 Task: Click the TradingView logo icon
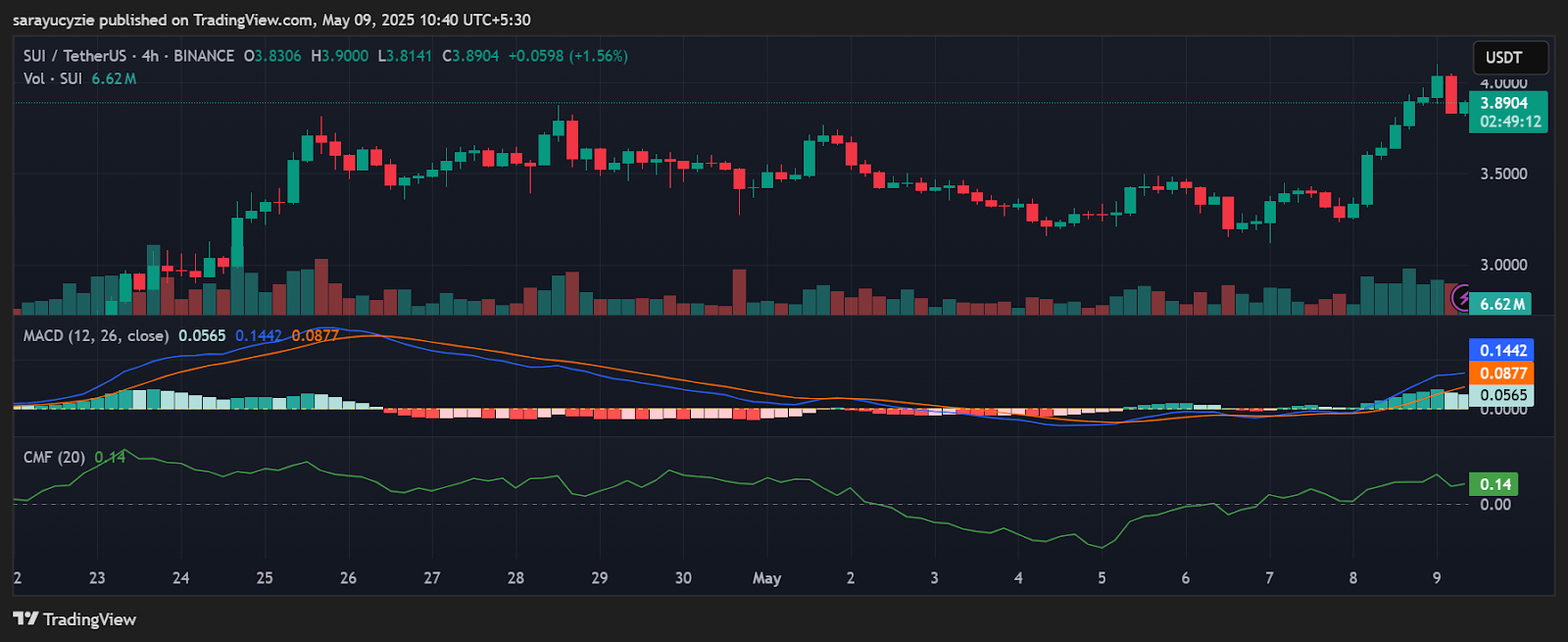pos(25,618)
